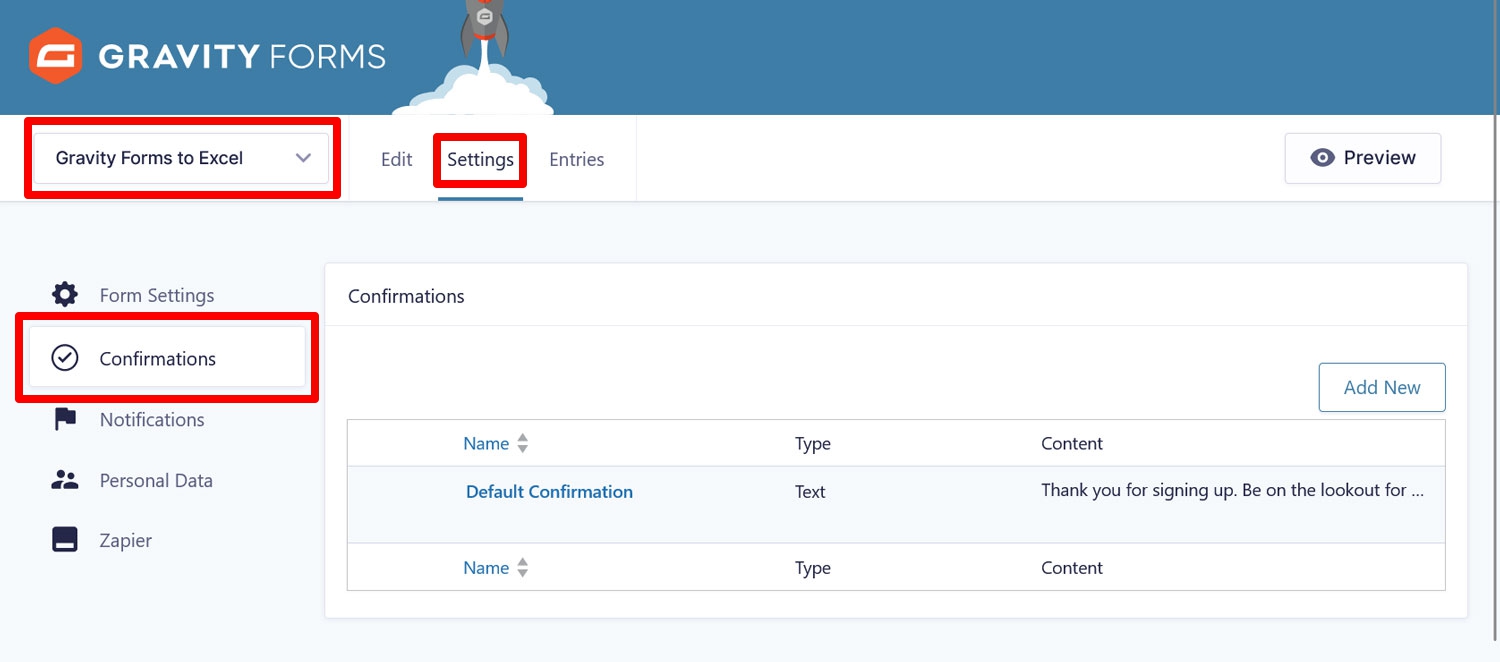Click the Type column header

pos(813,443)
